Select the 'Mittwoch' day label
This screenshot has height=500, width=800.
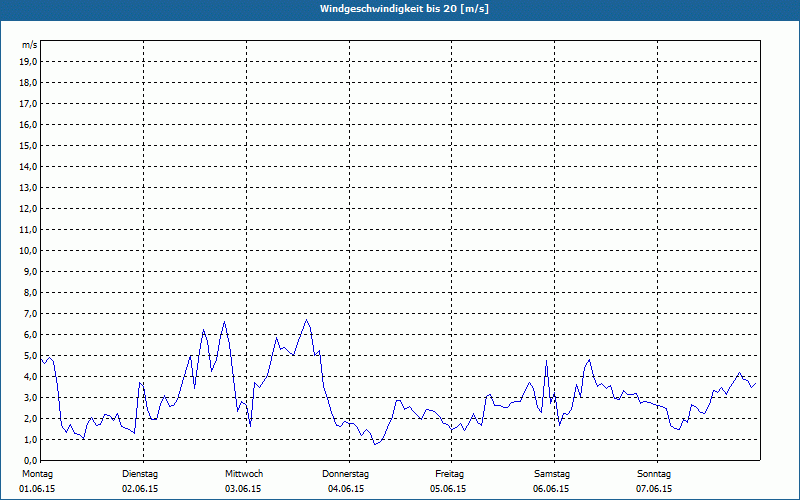(244, 474)
